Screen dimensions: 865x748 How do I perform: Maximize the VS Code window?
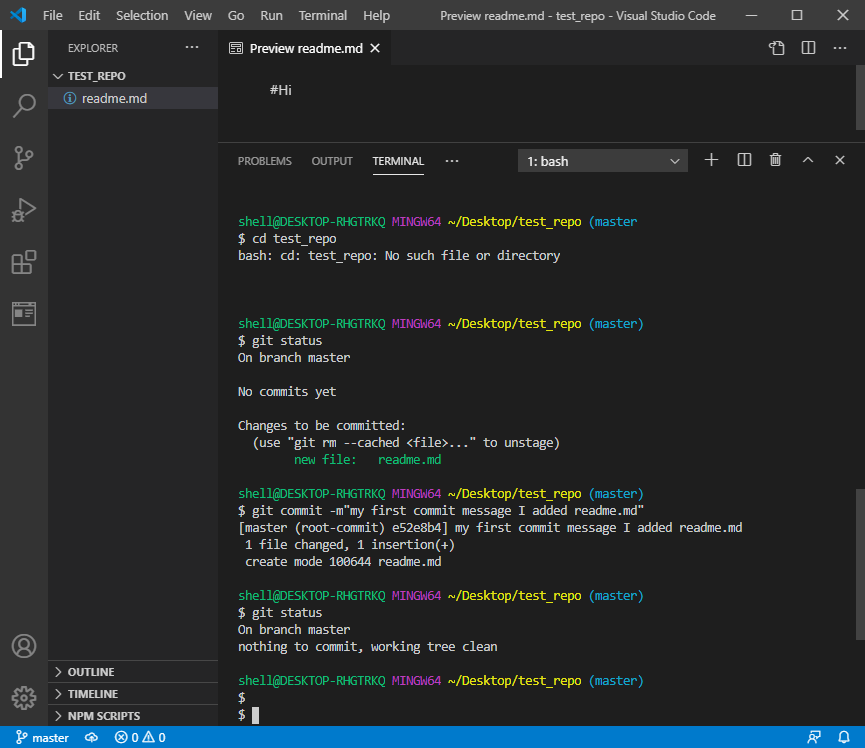coord(797,15)
